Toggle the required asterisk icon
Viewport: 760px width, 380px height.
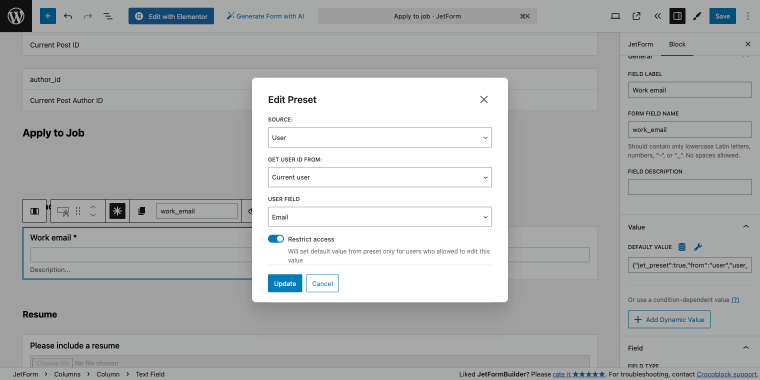pos(117,211)
